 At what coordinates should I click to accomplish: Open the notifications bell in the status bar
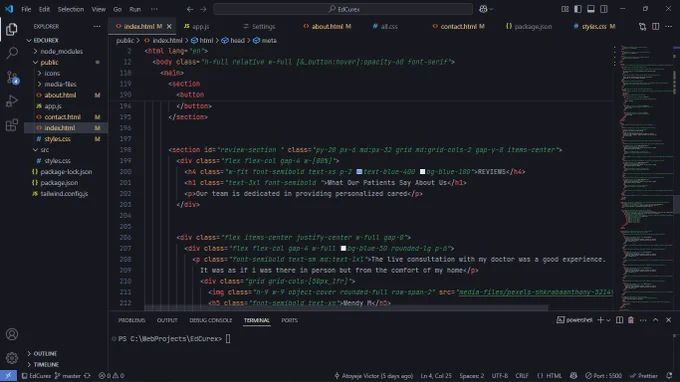point(669,375)
